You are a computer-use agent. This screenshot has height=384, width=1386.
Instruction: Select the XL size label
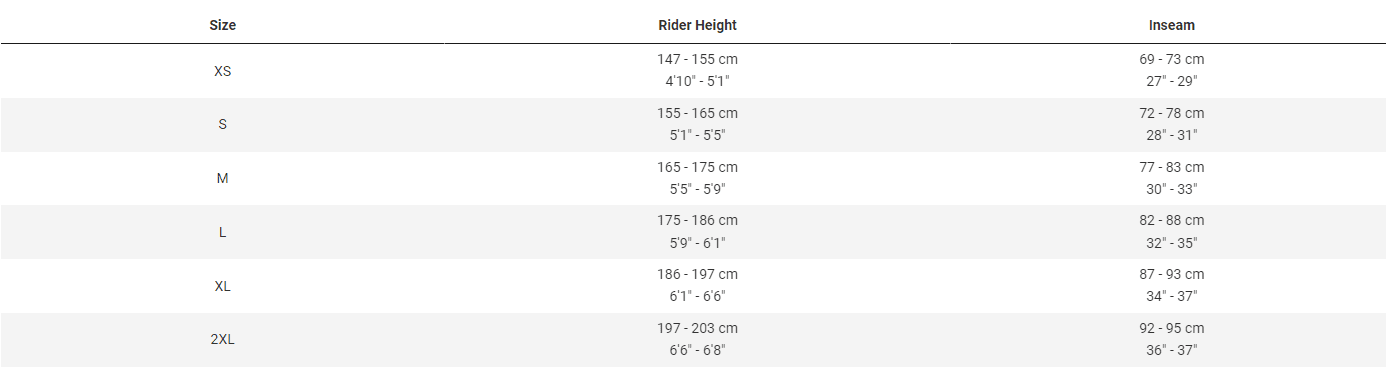pyautogui.click(x=222, y=286)
